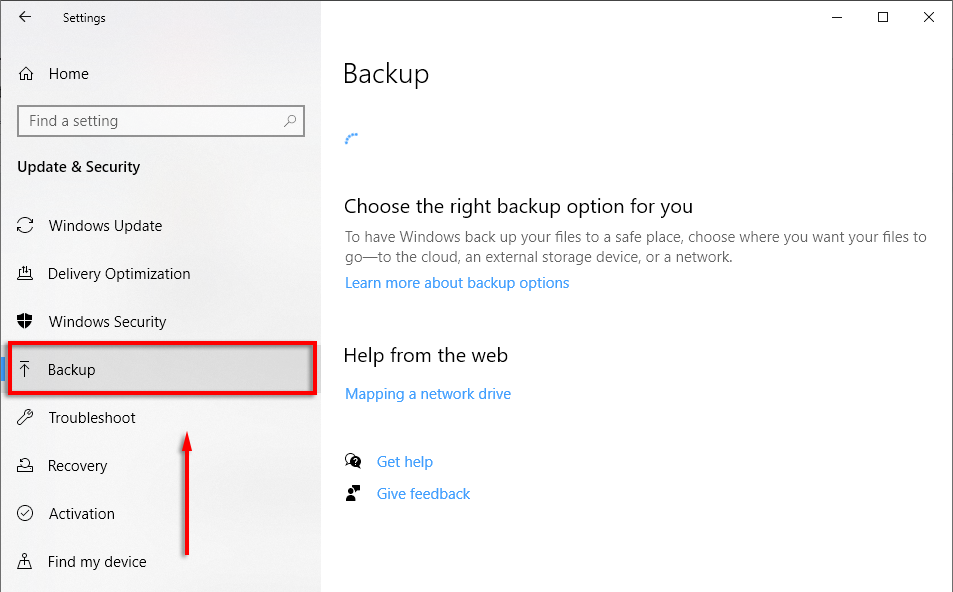Maximize the Settings window
This screenshot has height=592, width=953.
[x=883, y=17]
